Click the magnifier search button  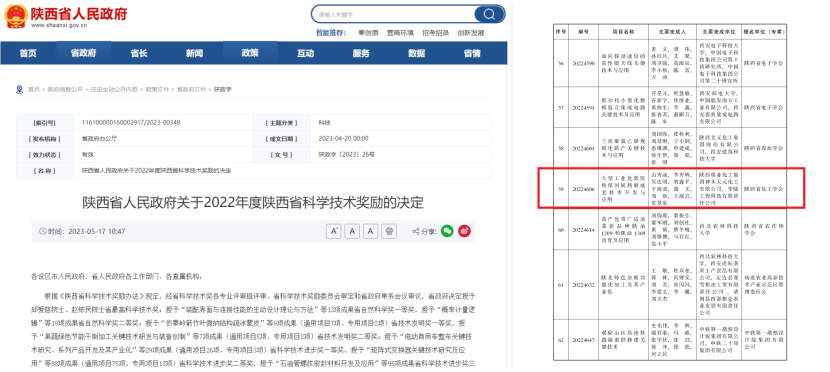489,14
